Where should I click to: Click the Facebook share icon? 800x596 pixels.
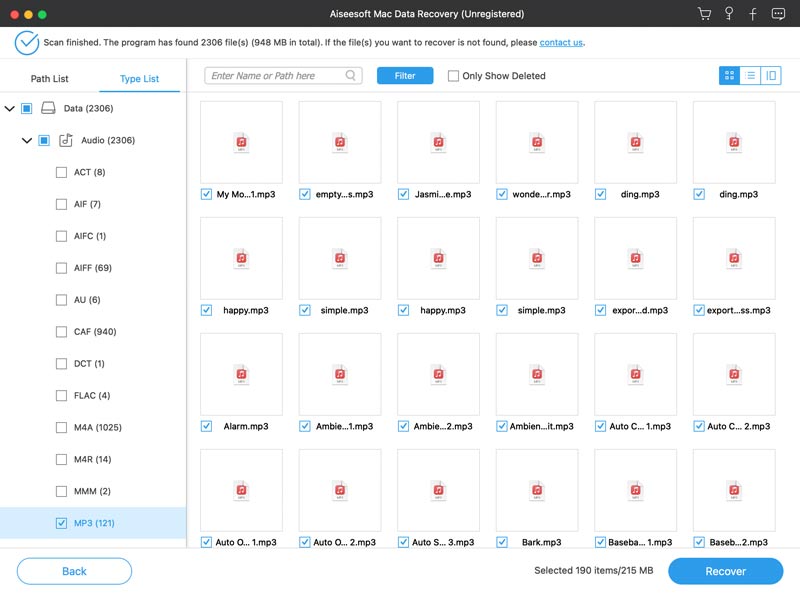tap(752, 14)
